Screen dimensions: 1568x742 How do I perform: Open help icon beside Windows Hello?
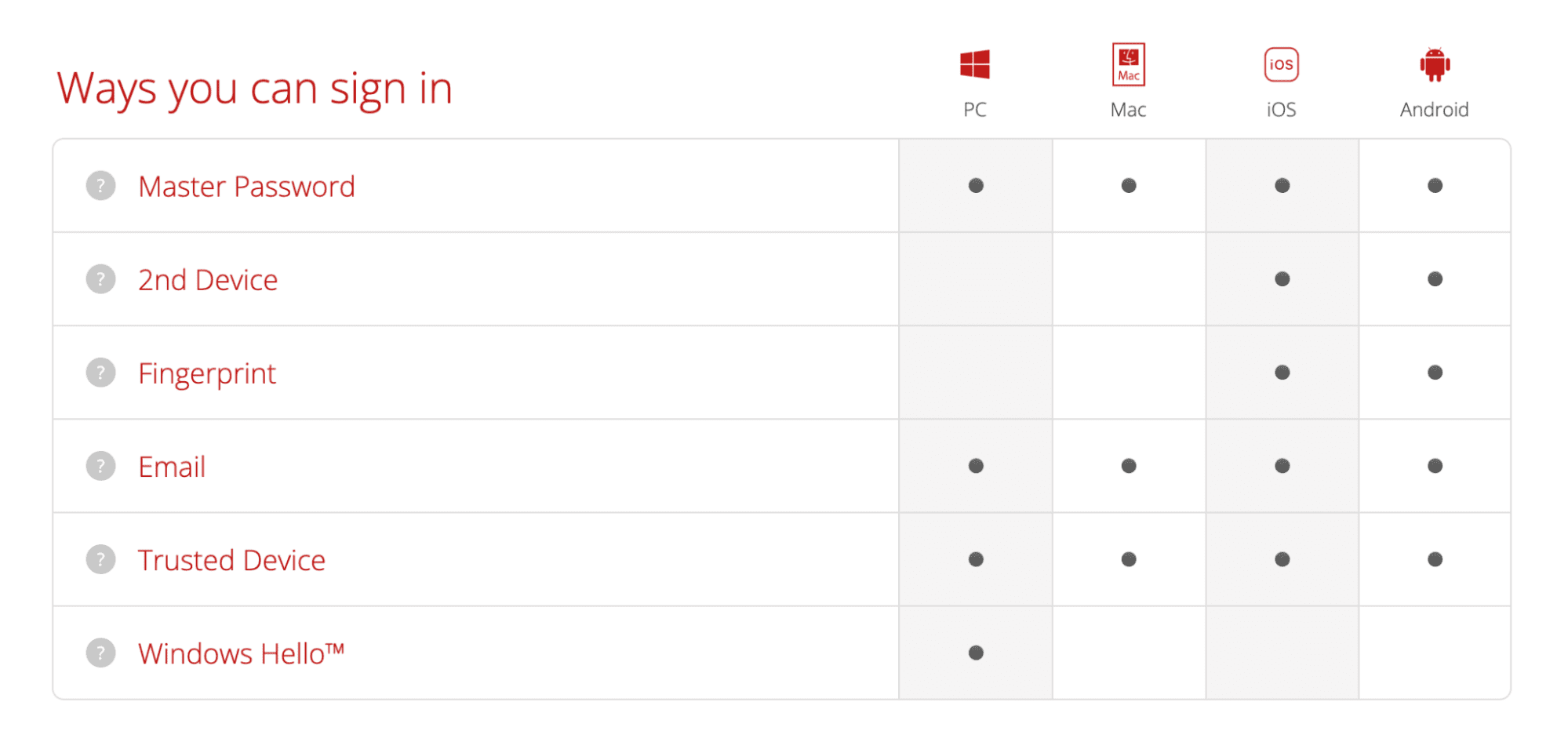point(100,653)
